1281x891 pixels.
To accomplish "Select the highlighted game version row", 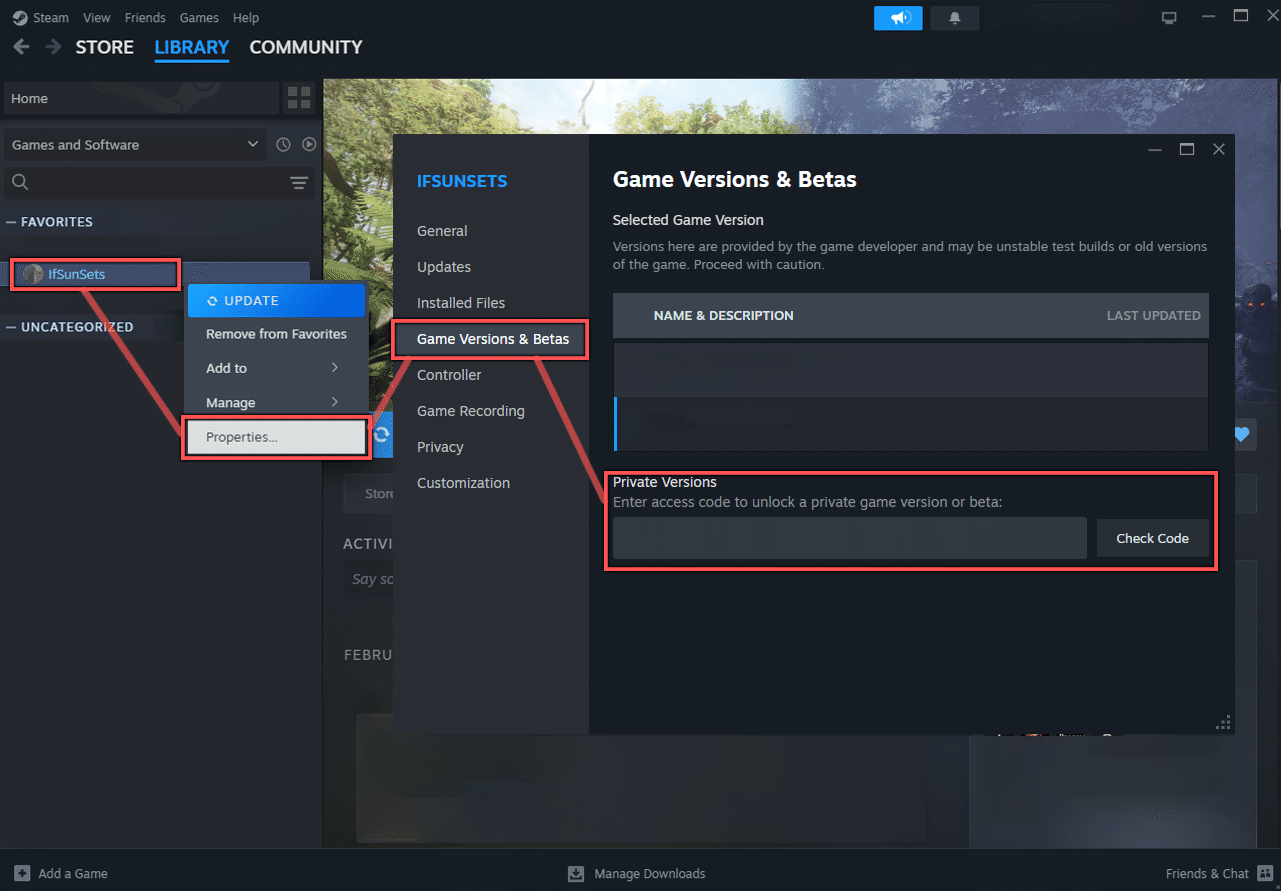I will [911, 424].
